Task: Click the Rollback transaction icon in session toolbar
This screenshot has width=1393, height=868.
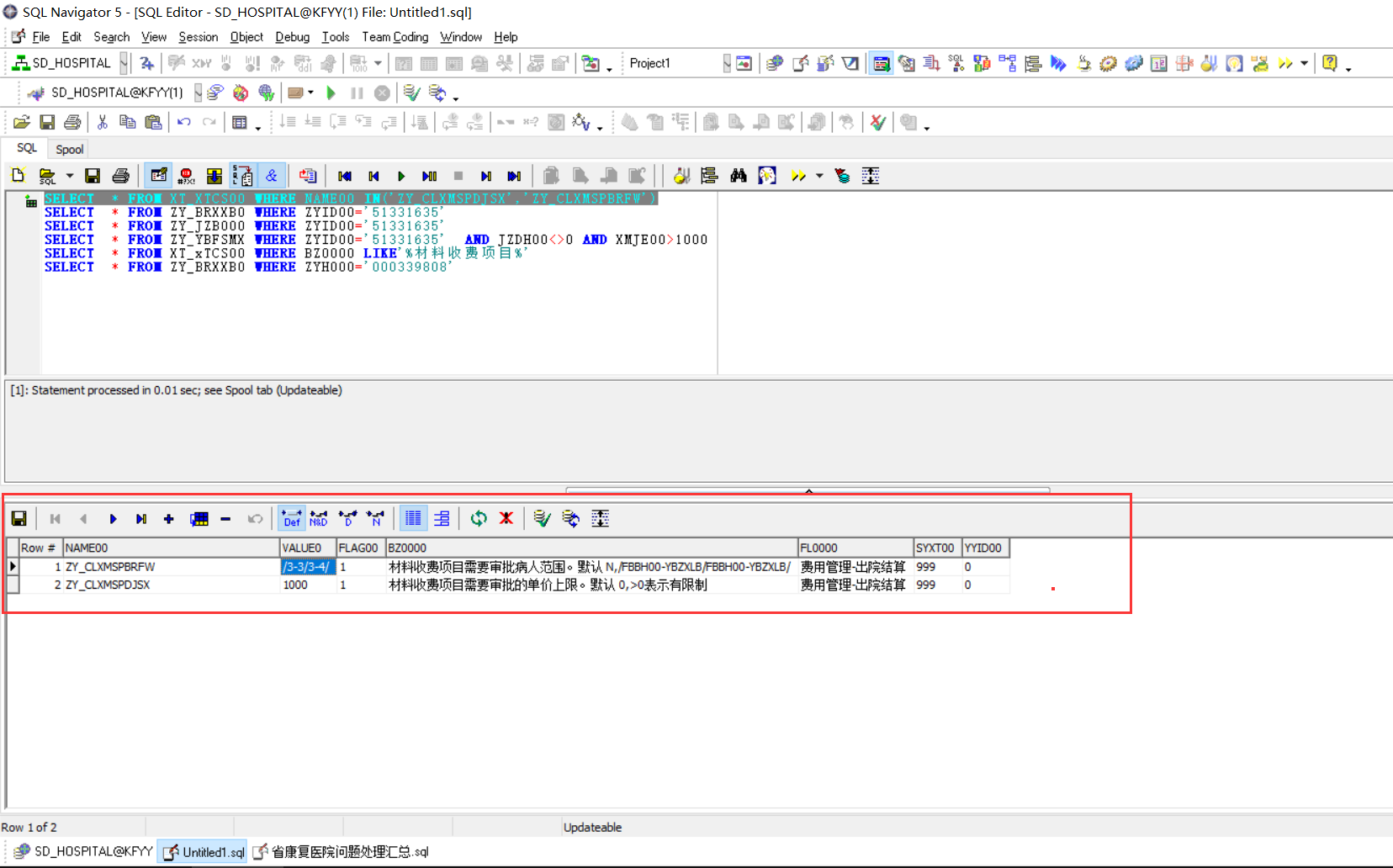Action: pos(437,93)
